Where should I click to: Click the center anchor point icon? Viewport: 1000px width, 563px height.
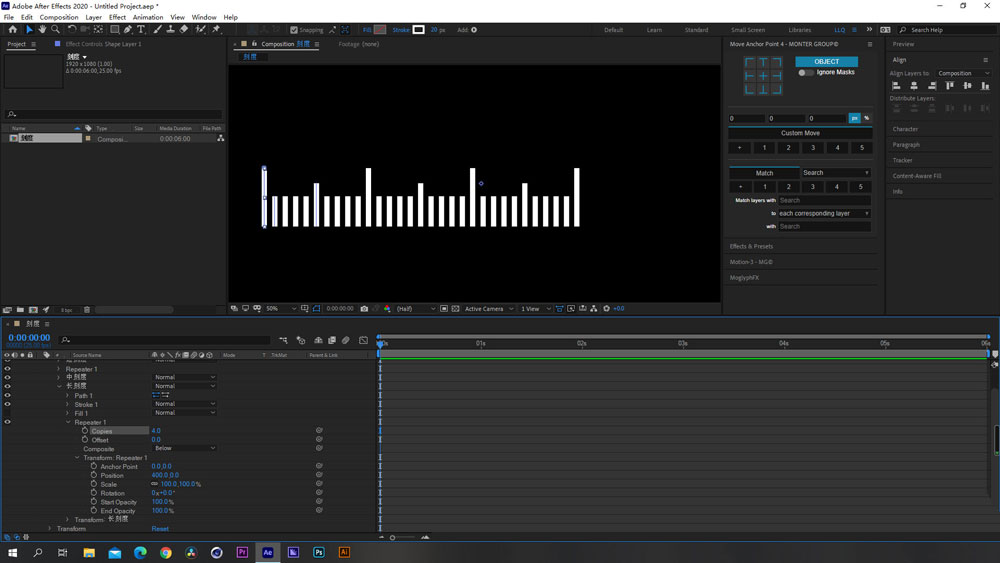coord(763,76)
